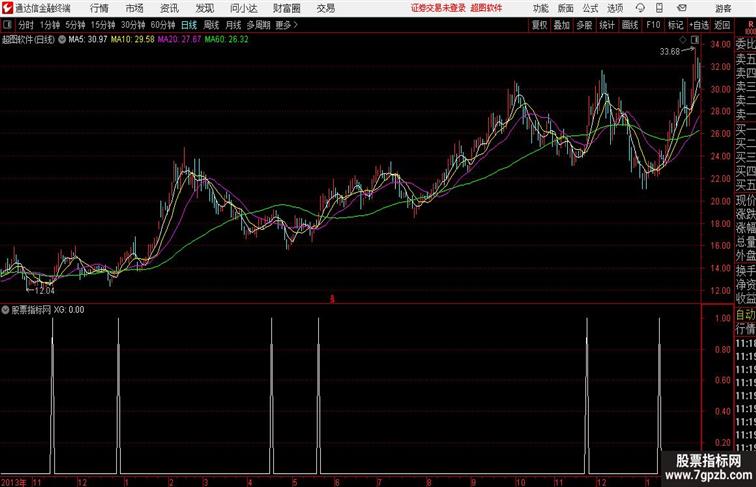756x487 pixels.
Task: Click the 标记 mark toolbar button
Action: pos(675,25)
